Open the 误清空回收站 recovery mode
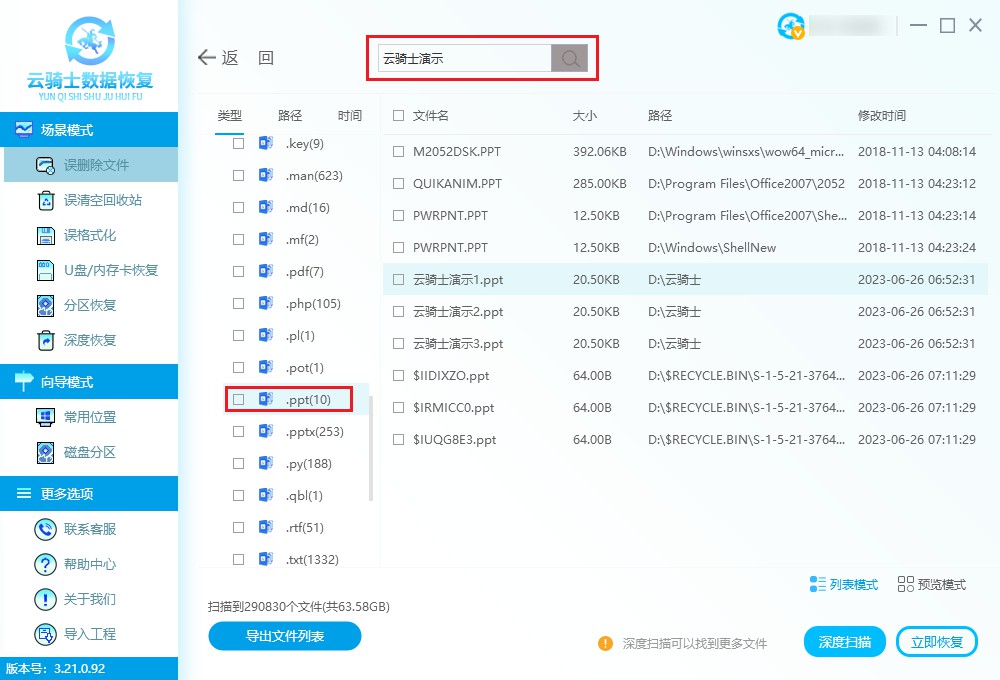This screenshot has height=680, width=1000. click(45, 199)
